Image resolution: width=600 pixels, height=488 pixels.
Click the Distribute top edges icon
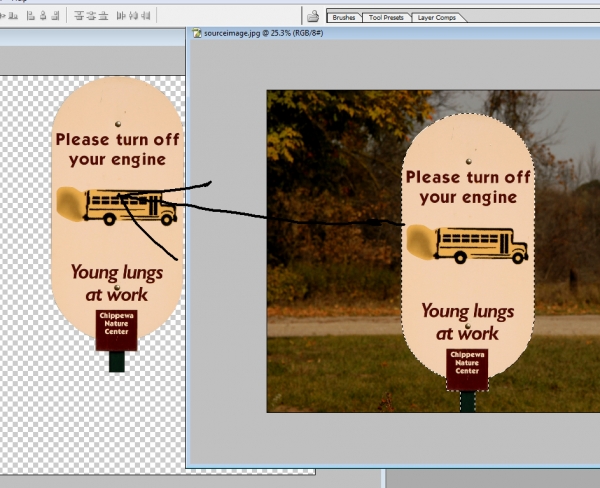[79, 16]
